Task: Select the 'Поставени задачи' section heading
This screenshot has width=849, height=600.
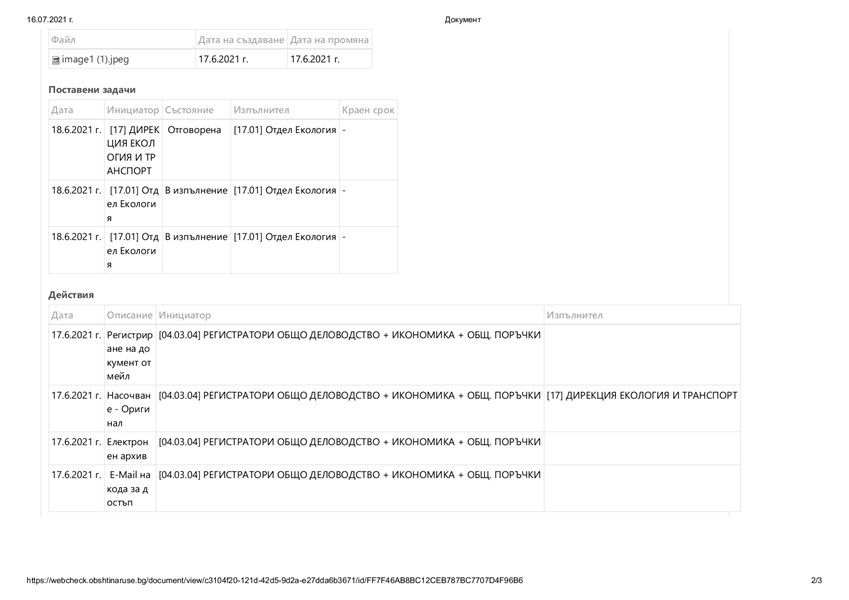Action: click(x=92, y=90)
